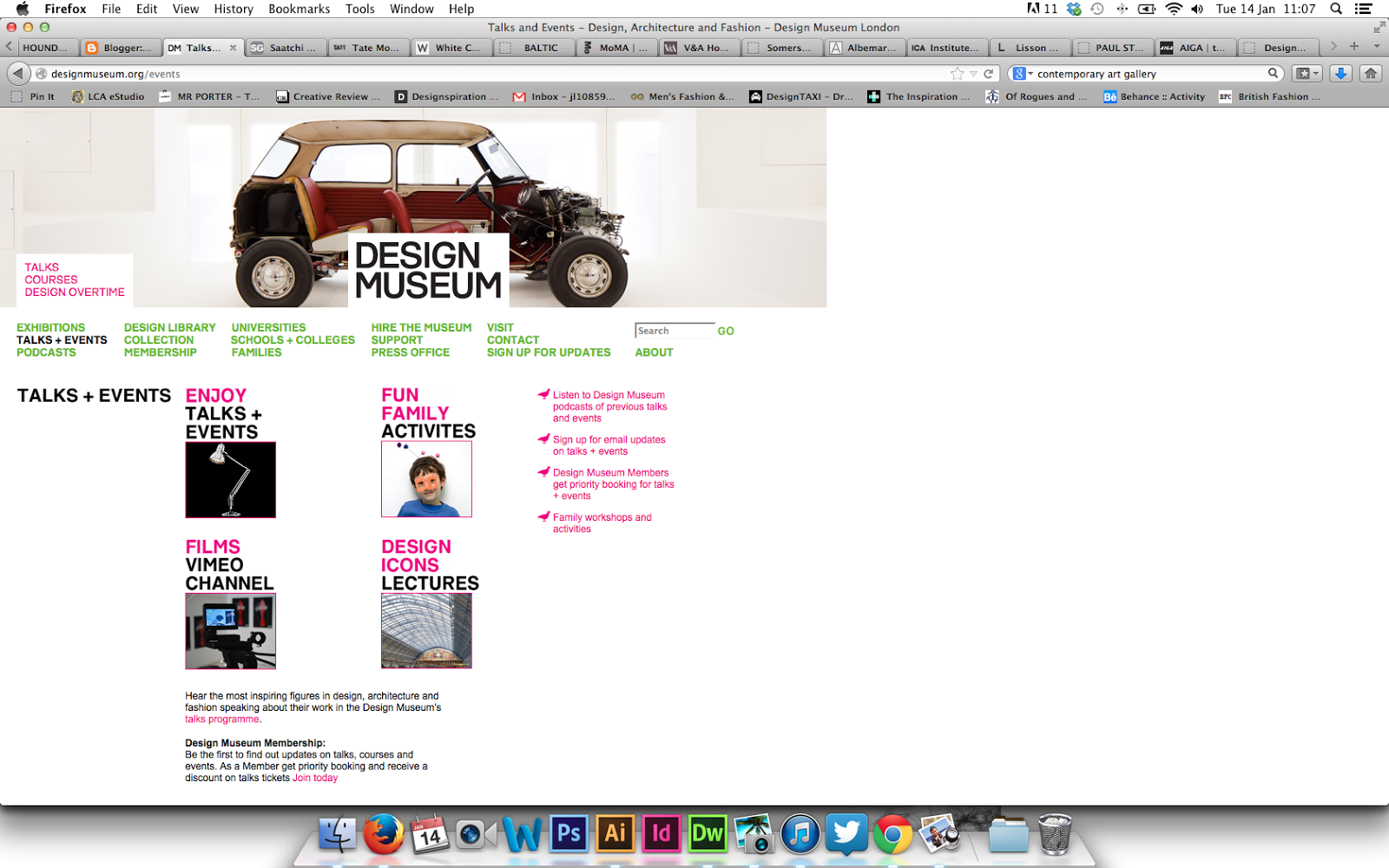Viewport: 1389px width, 868px height.
Task: Switch to the Saatchi tab
Action: [285, 48]
